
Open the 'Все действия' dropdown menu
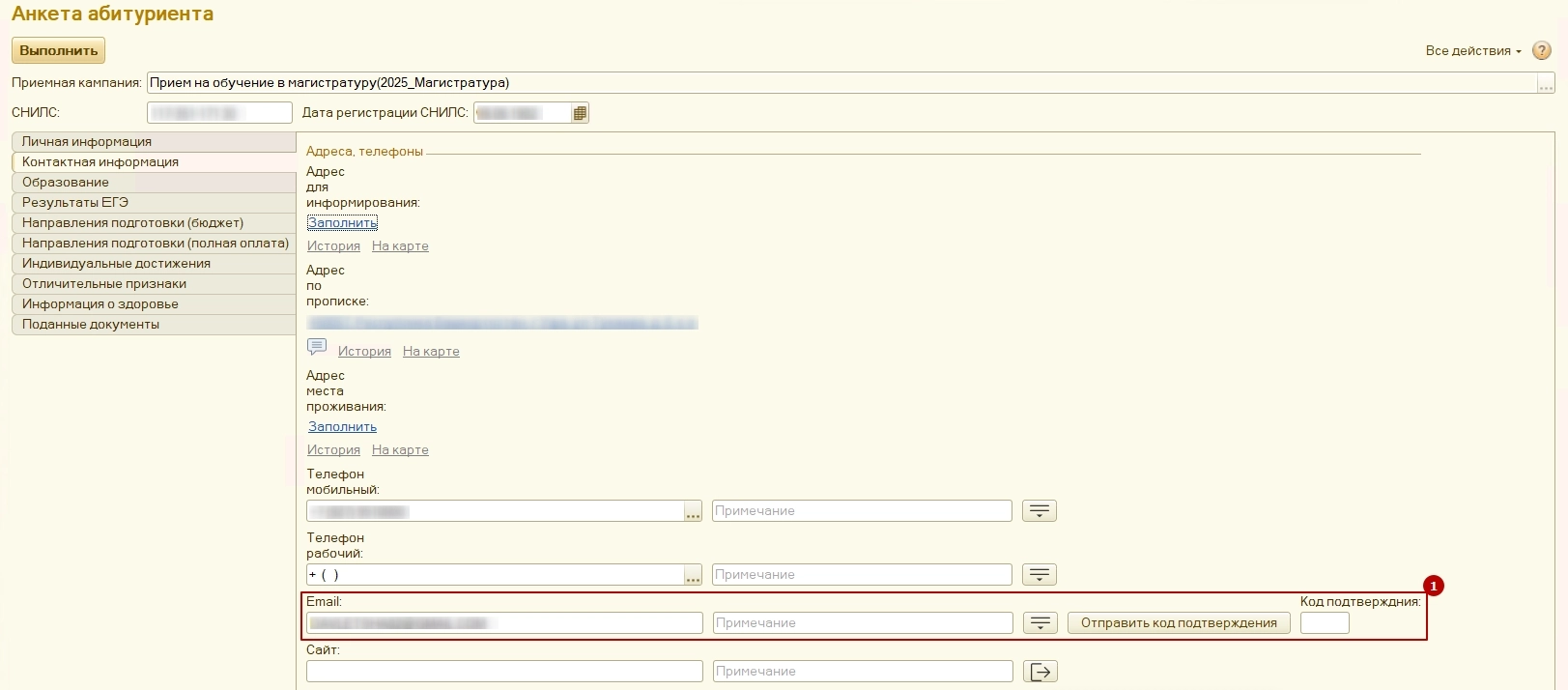pos(1472,51)
